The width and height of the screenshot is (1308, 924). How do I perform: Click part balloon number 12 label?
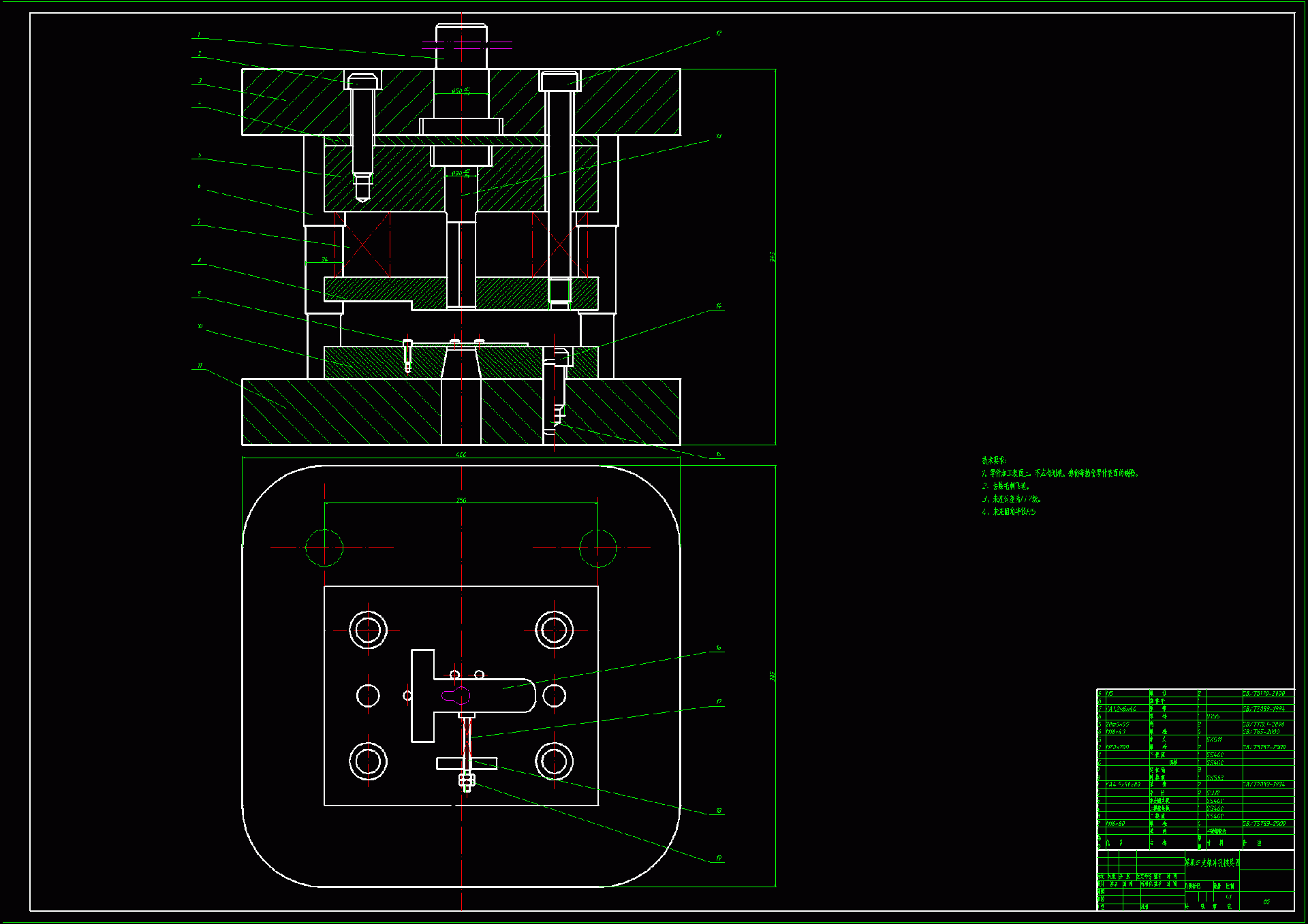[x=718, y=33]
